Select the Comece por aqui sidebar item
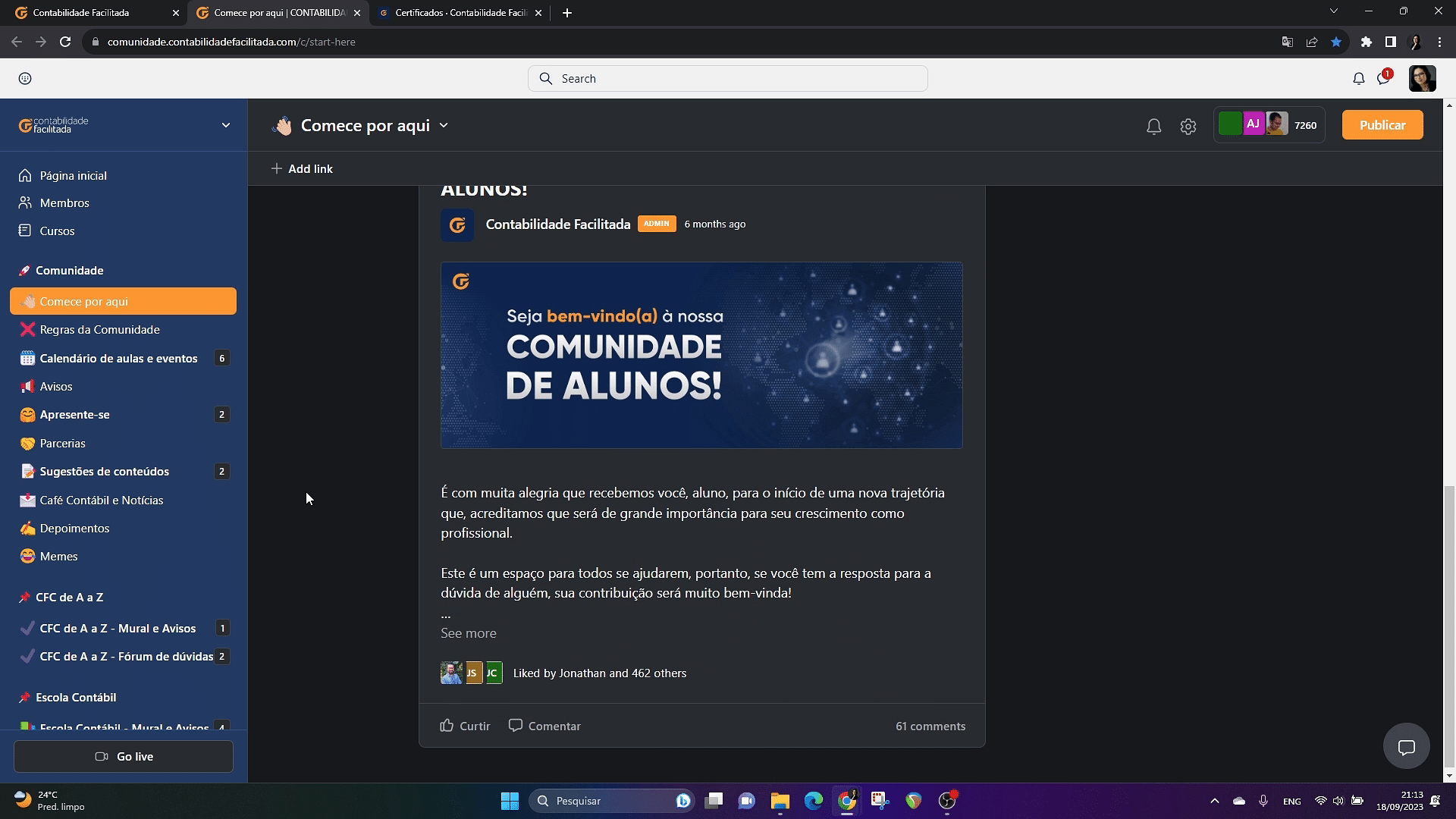Viewport: 1456px width, 819px height. tap(123, 301)
